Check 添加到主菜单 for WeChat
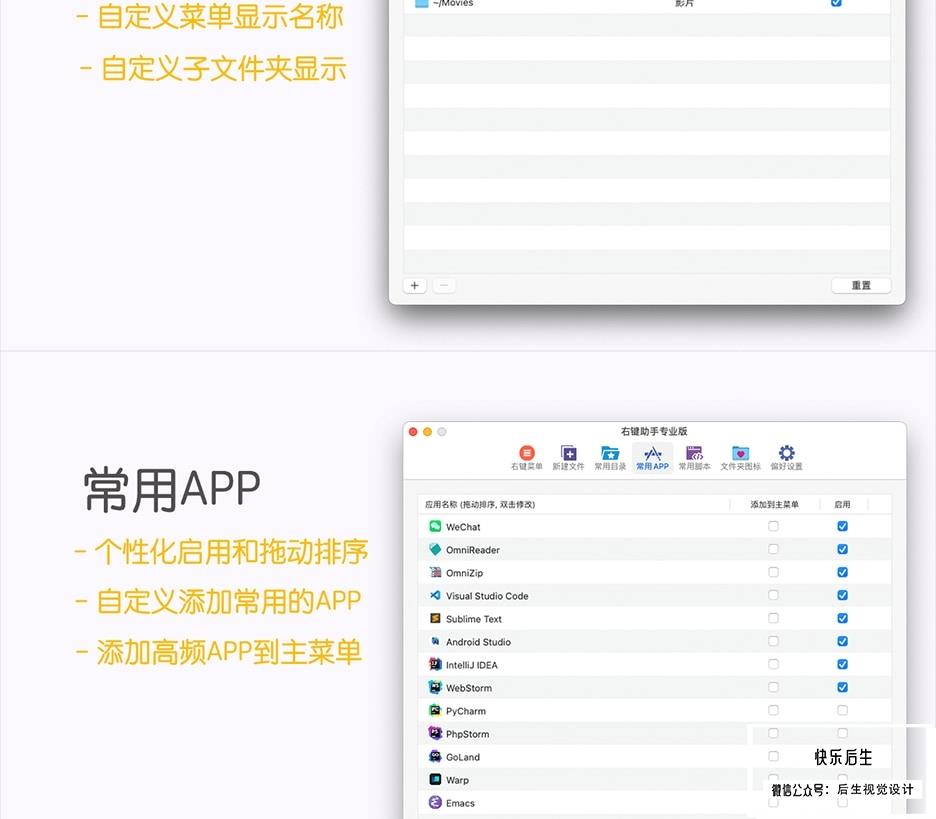This screenshot has width=936, height=819. pyautogui.click(x=773, y=526)
